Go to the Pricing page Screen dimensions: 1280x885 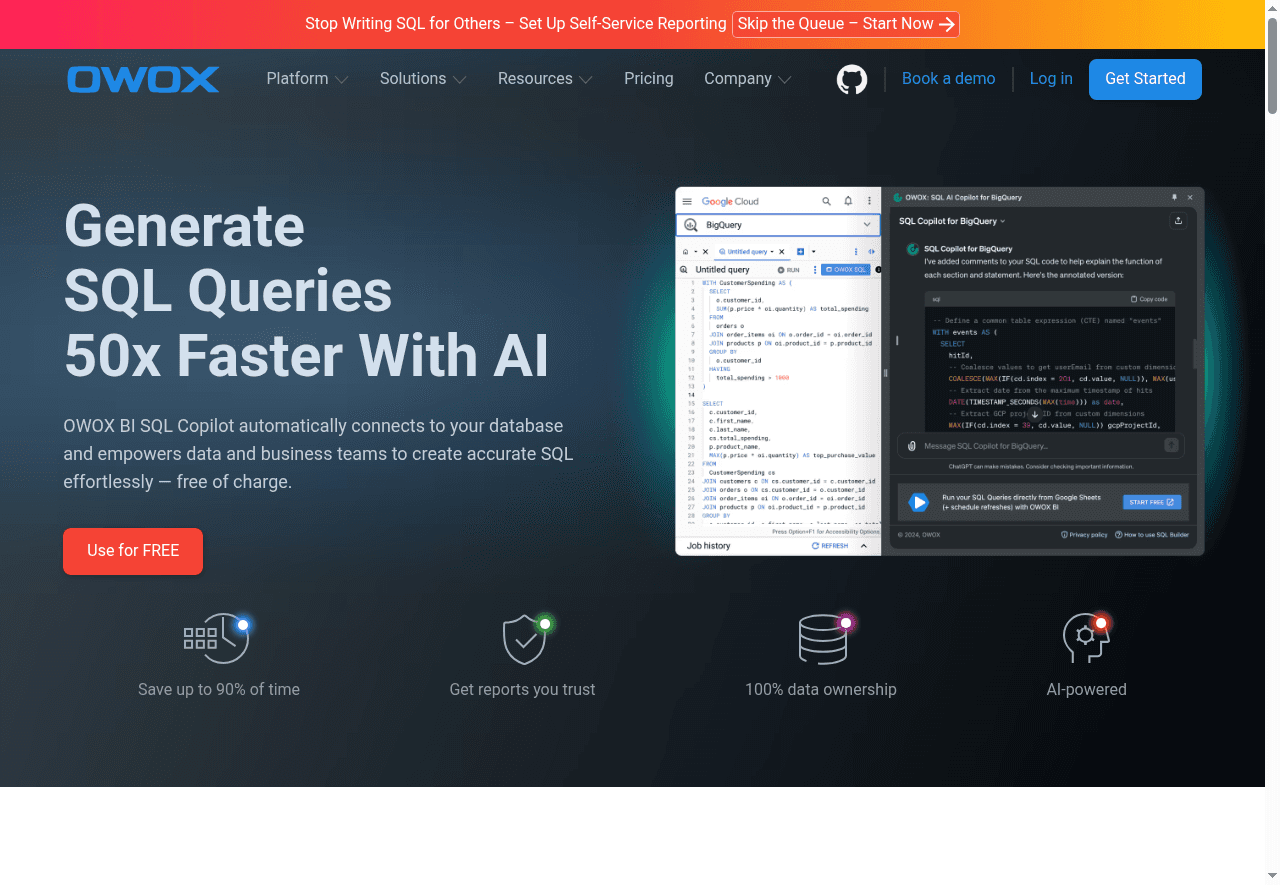pos(648,79)
